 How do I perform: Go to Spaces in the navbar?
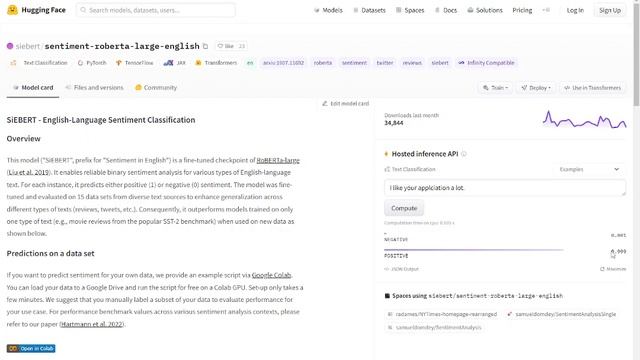(410, 10)
